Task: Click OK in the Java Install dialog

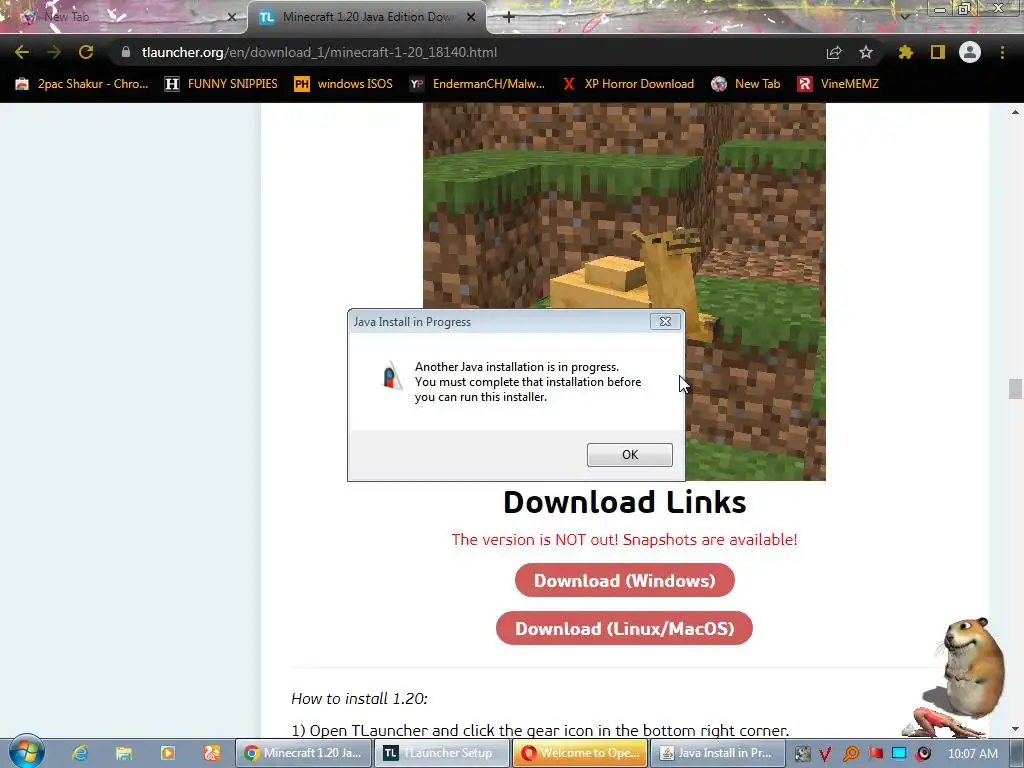Action: [x=630, y=455]
